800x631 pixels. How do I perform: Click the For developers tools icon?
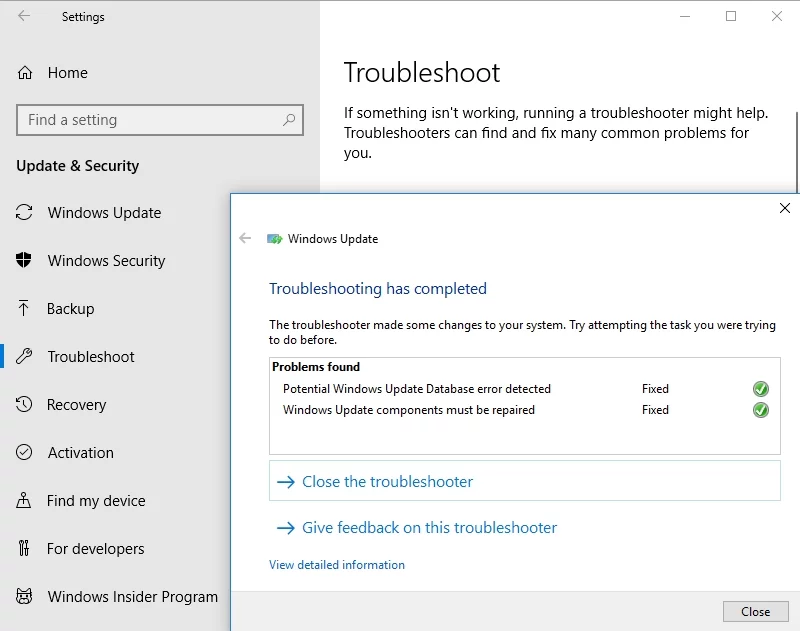[25, 549]
